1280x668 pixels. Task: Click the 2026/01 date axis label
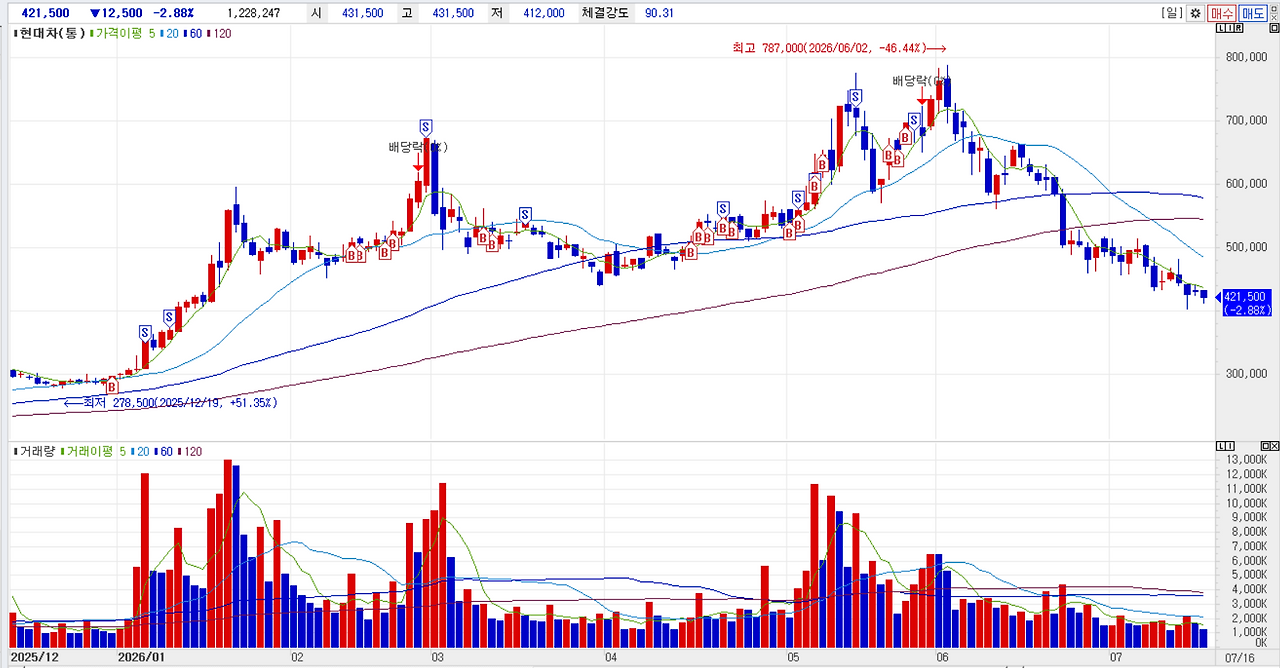point(140,658)
